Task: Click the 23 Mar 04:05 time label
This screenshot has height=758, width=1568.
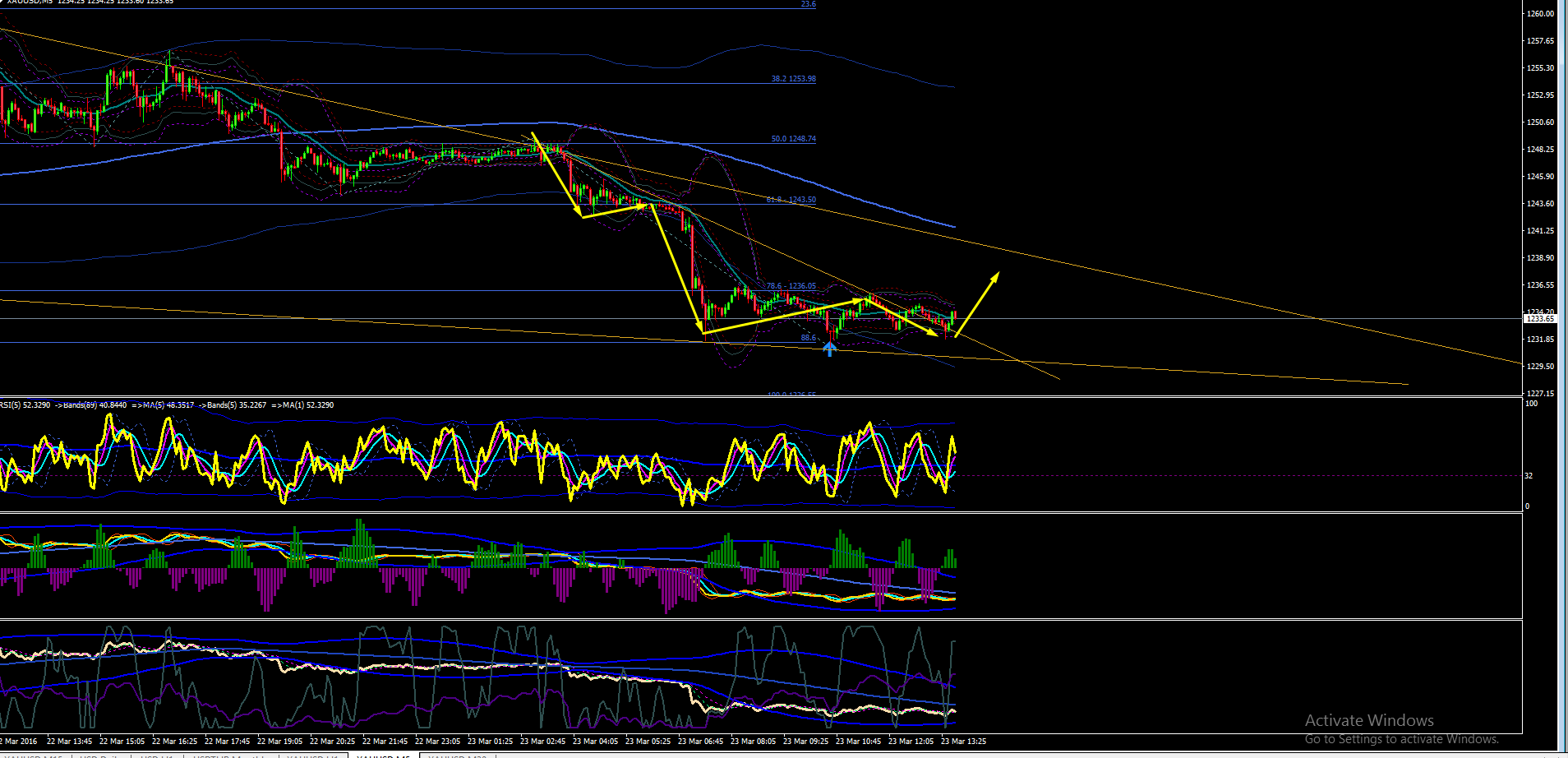Action: 595,741
